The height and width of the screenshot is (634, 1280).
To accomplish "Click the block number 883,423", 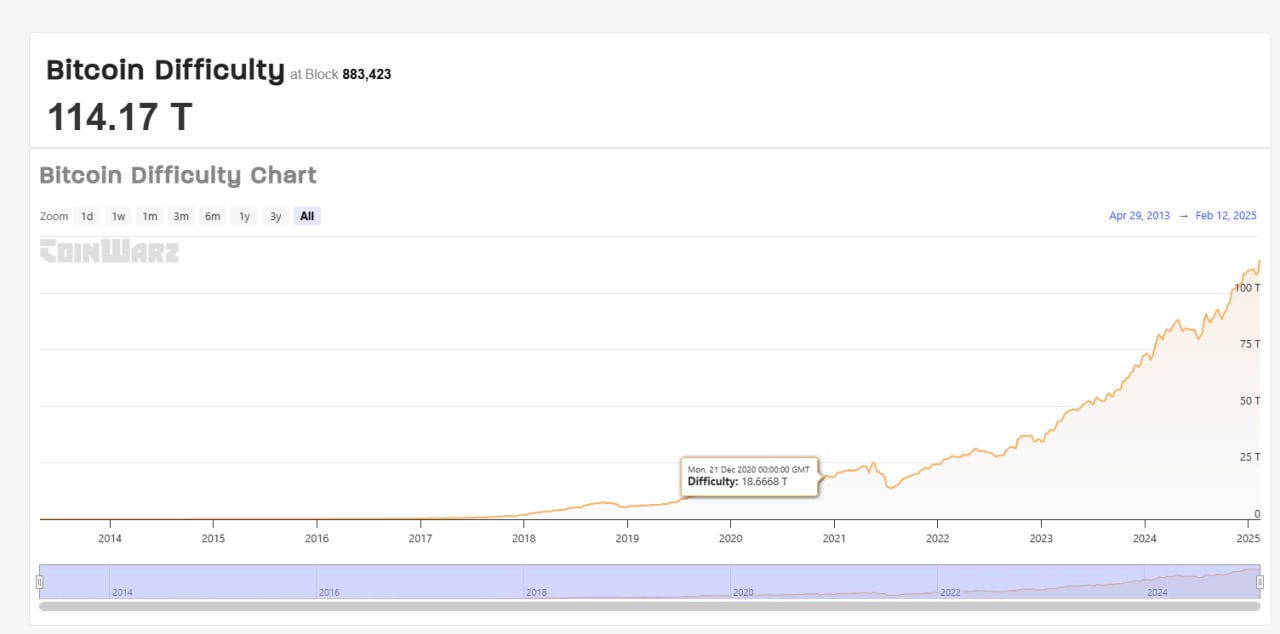I will click(x=367, y=74).
